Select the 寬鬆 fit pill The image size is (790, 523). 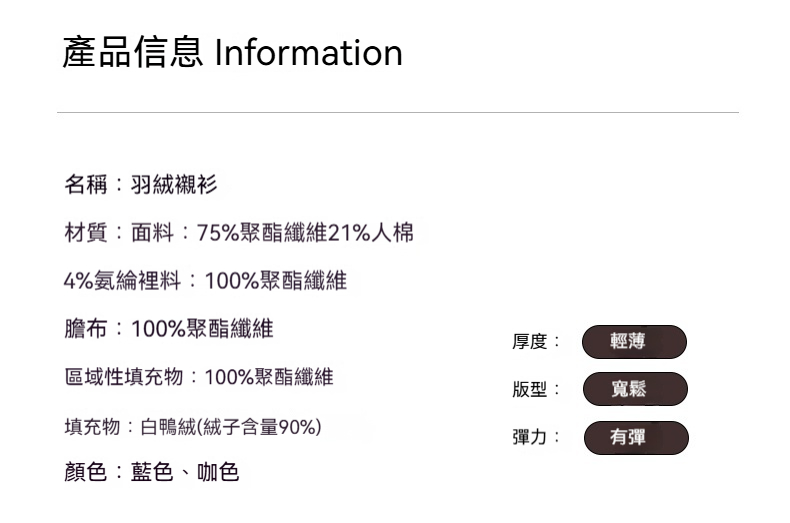634,389
